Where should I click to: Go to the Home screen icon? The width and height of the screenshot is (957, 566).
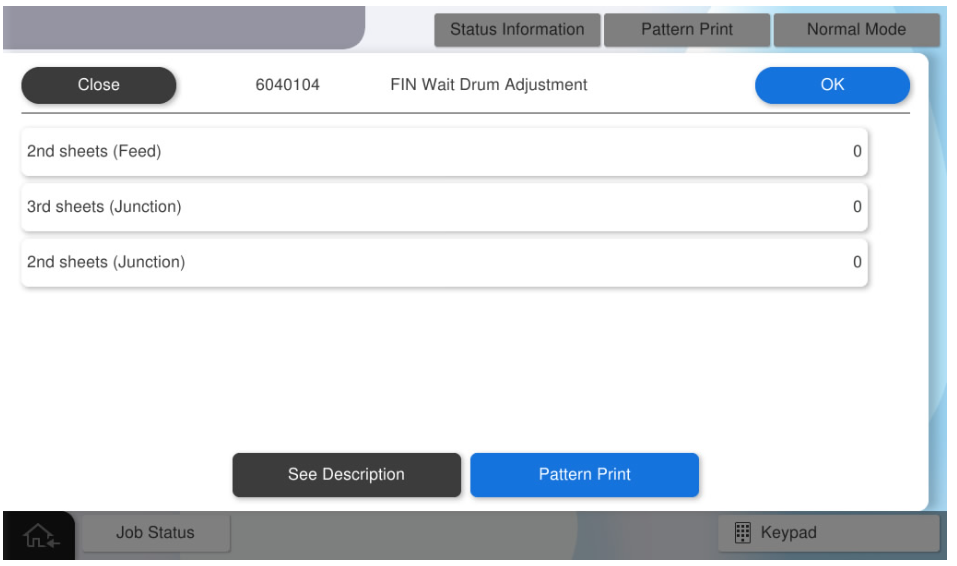click(x=40, y=535)
